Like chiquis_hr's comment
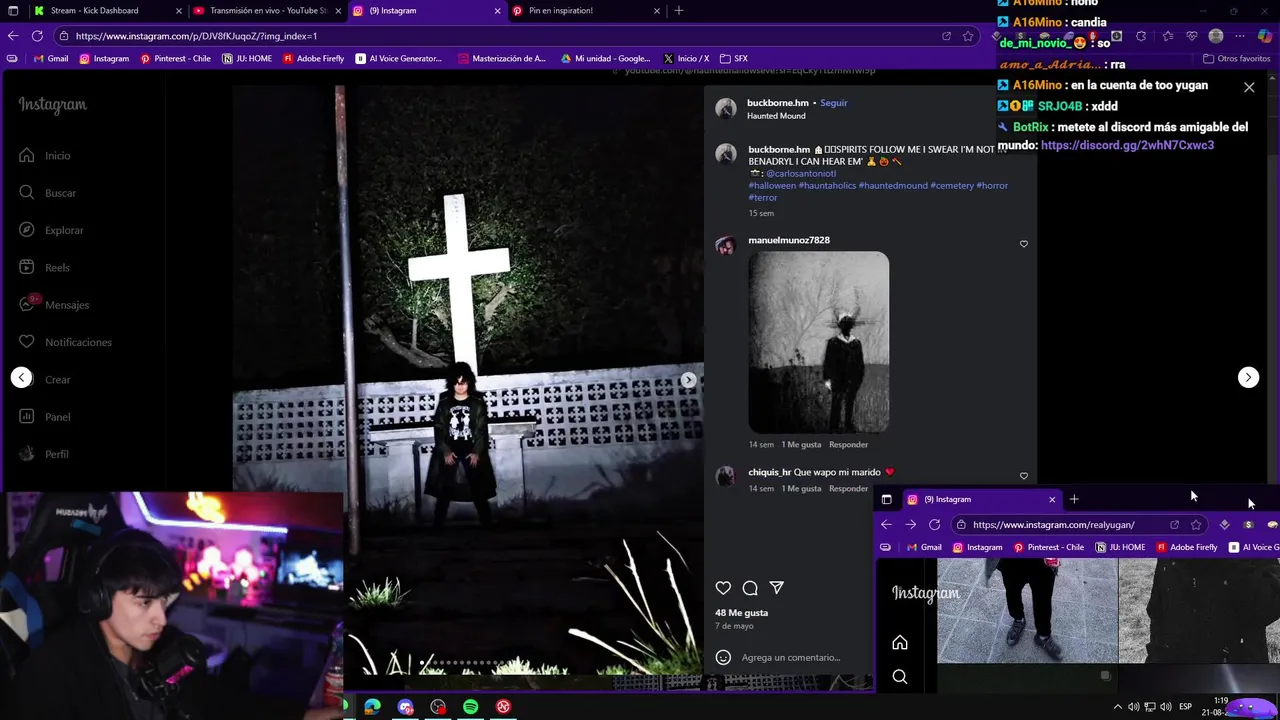 [1023, 476]
